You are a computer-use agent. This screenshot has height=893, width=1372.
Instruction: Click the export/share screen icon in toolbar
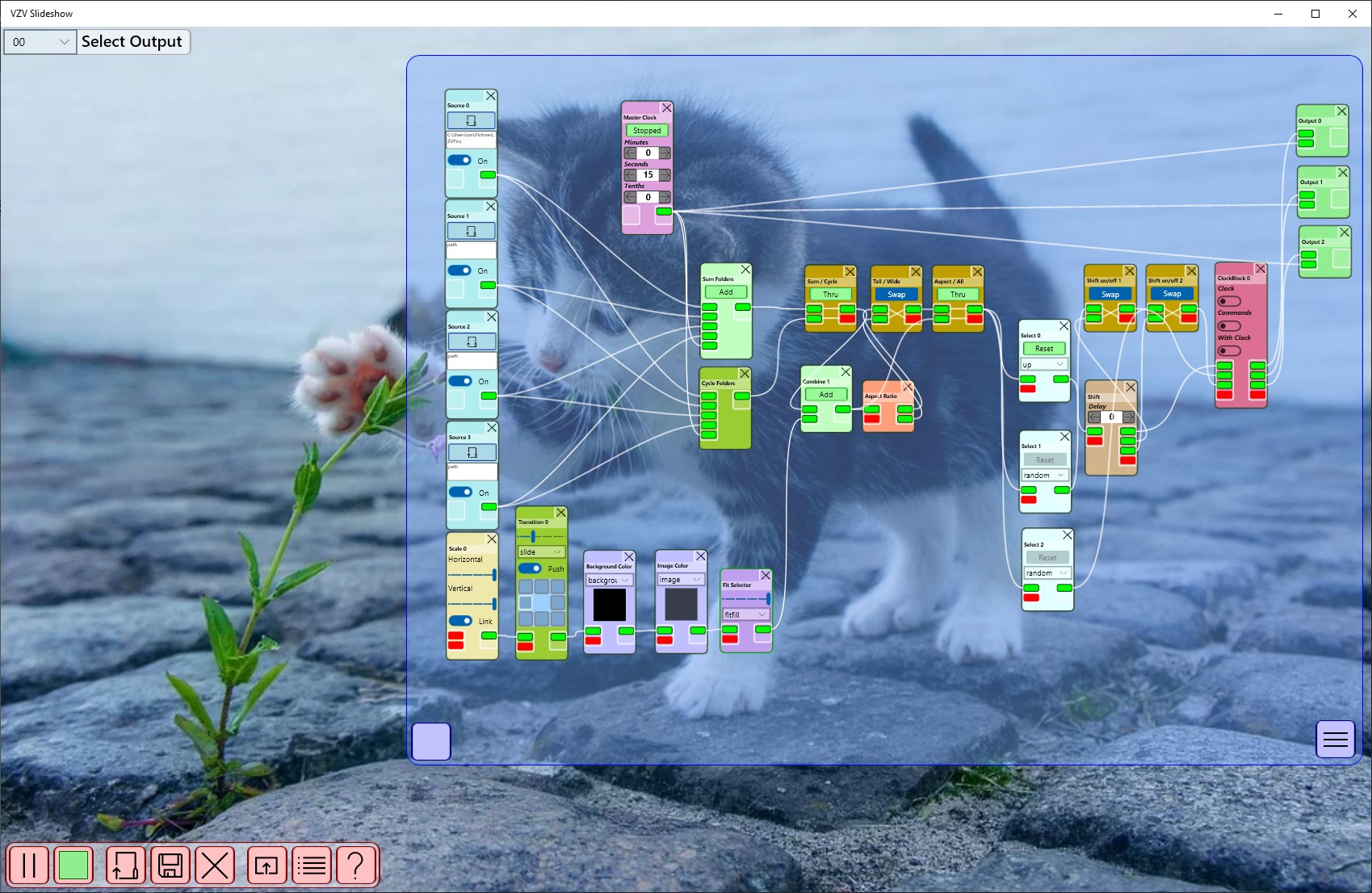point(266,866)
